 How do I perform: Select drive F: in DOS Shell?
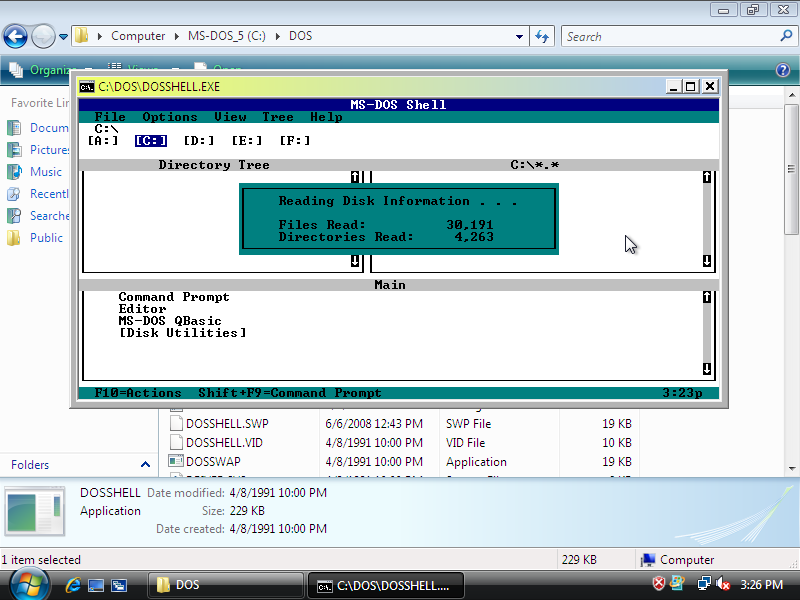coord(295,141)
